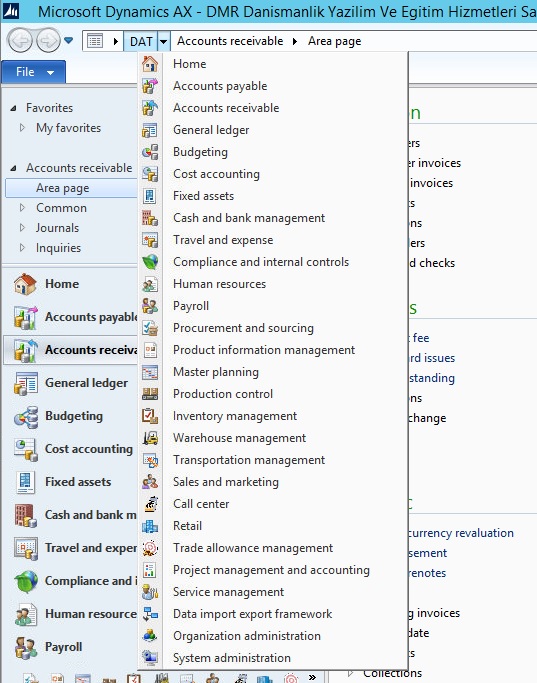Click Compliance globe icon in dropdown menu
537x683 pixels.
tap(150, 262)
